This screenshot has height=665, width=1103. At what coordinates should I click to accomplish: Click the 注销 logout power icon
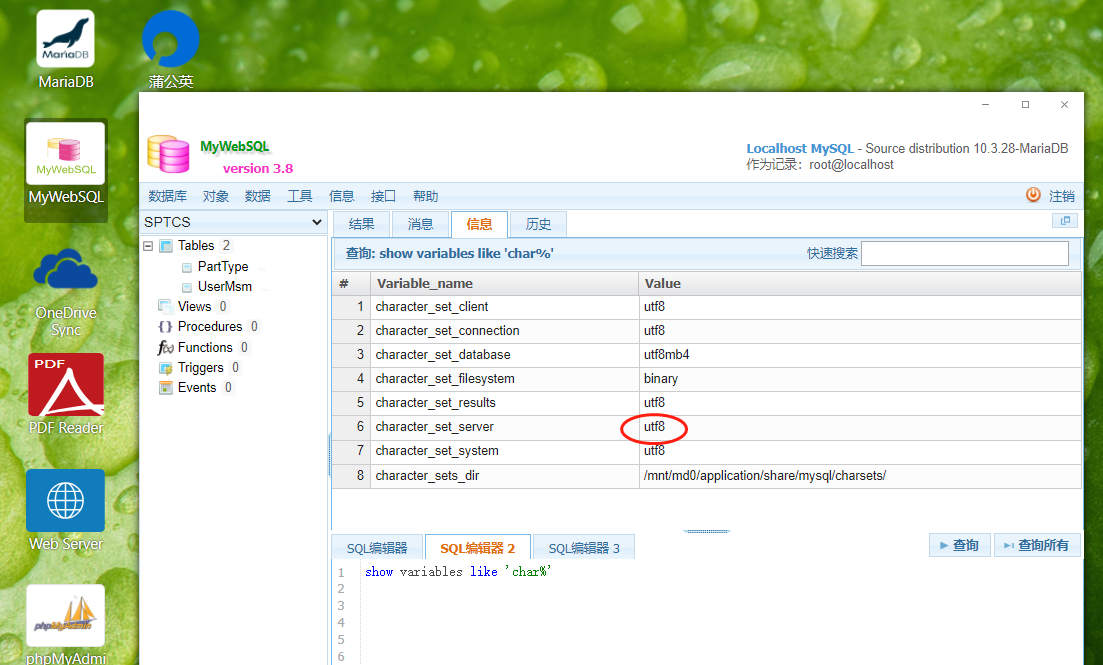coord(1033,195)
